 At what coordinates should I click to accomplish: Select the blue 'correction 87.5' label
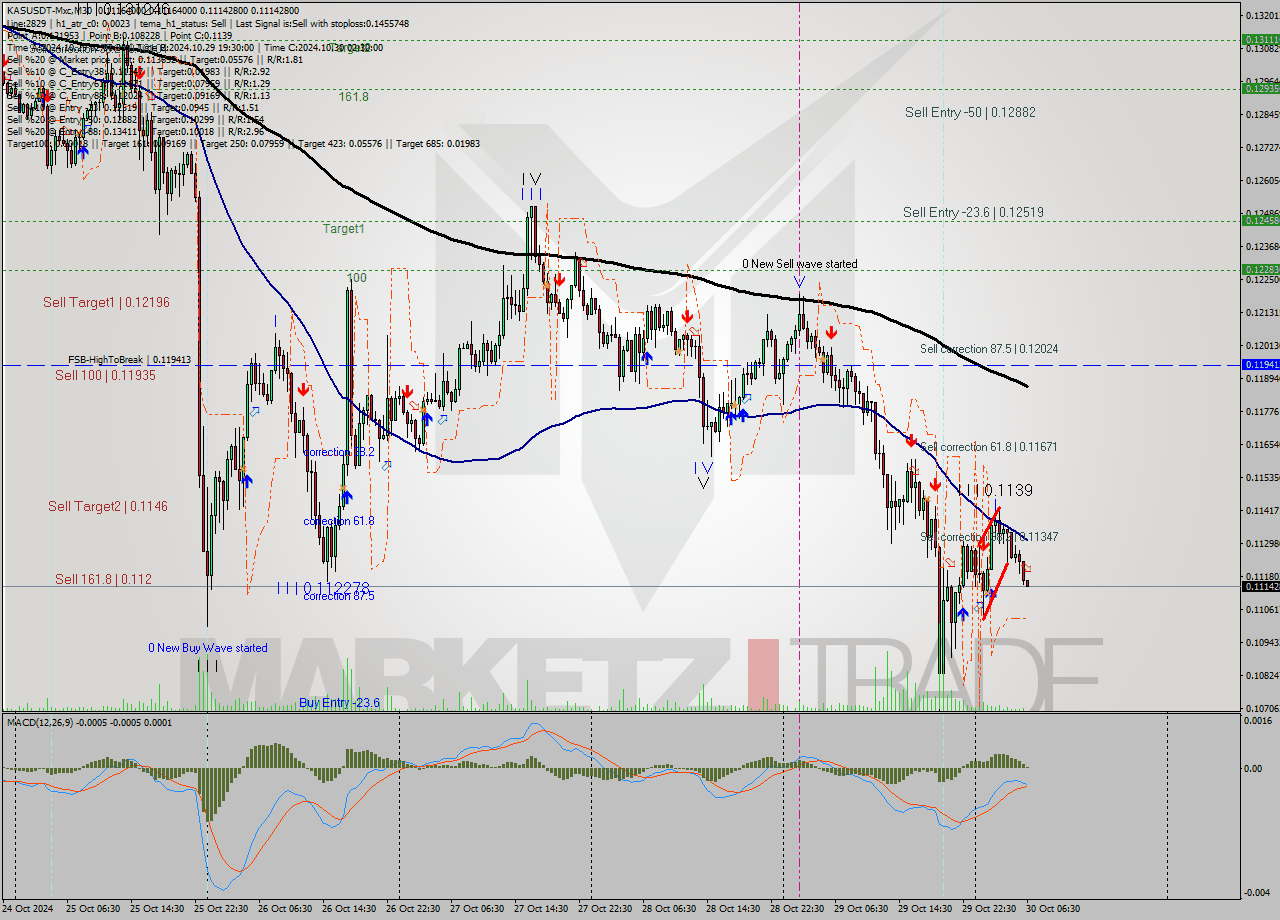point(339,596)
